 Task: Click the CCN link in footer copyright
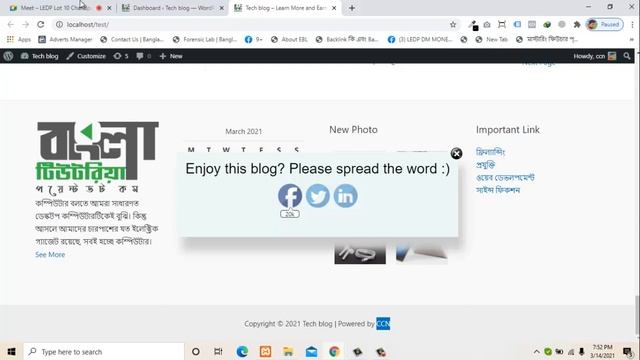pyautogui.click(x=383, y=323)
